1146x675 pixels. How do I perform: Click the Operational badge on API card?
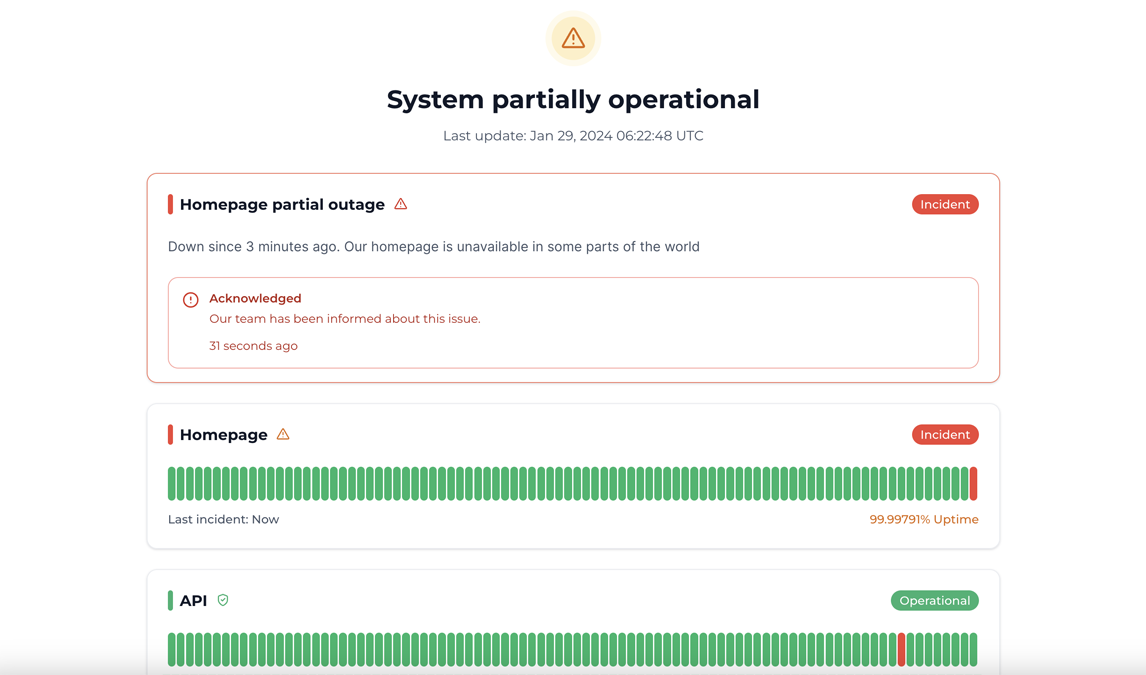[x=934, y=600]
